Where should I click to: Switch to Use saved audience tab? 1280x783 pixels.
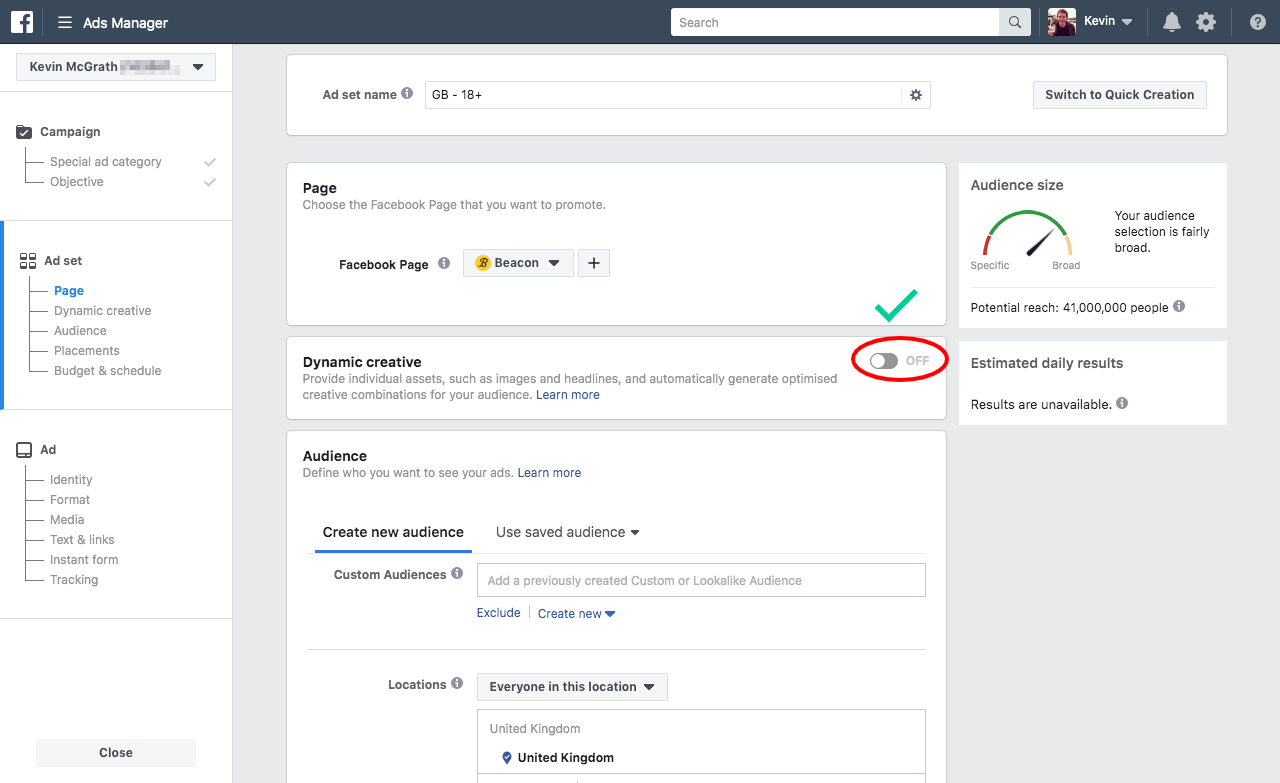(x=567, y=532)
